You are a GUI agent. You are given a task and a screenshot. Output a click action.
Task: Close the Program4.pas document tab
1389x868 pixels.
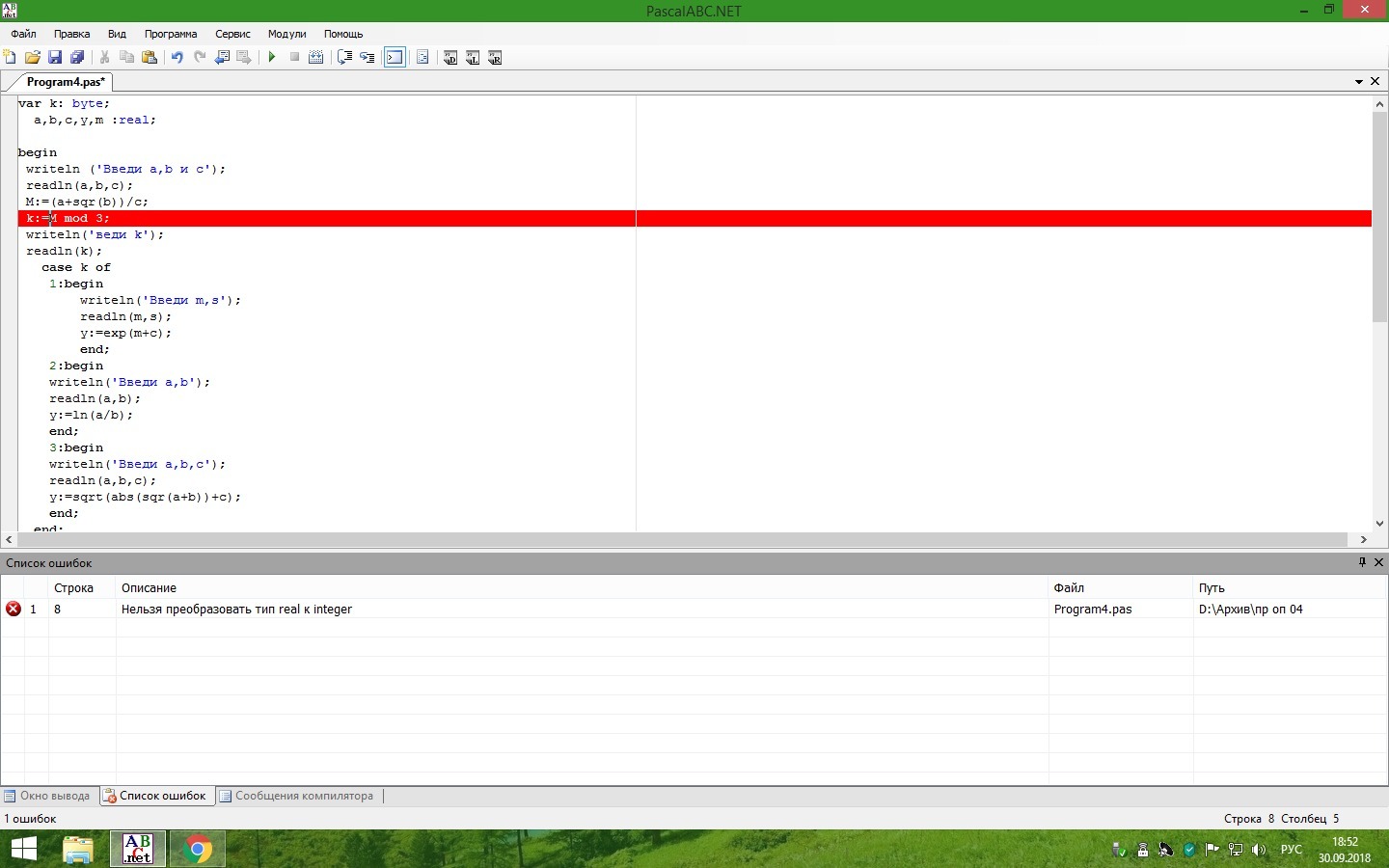point(1375,82)
